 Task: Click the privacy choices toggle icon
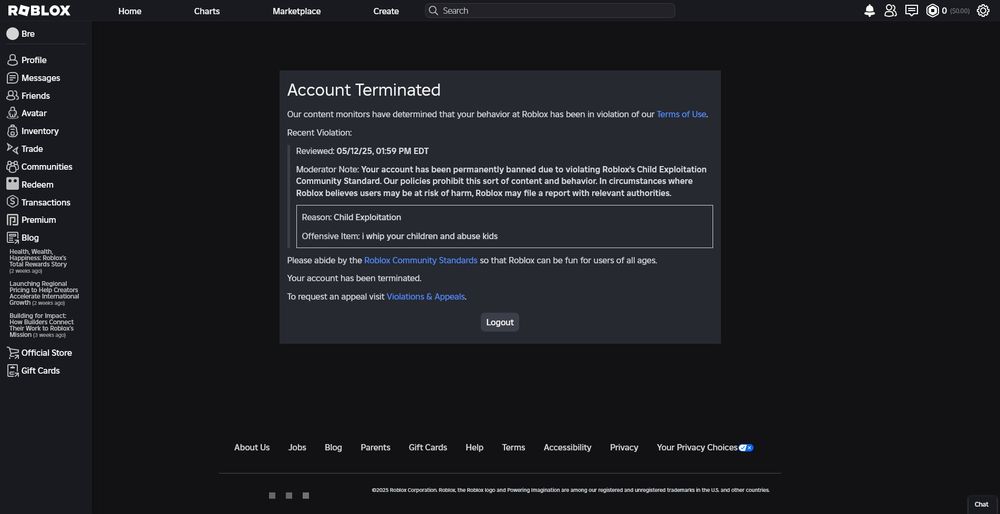point(746,448)
